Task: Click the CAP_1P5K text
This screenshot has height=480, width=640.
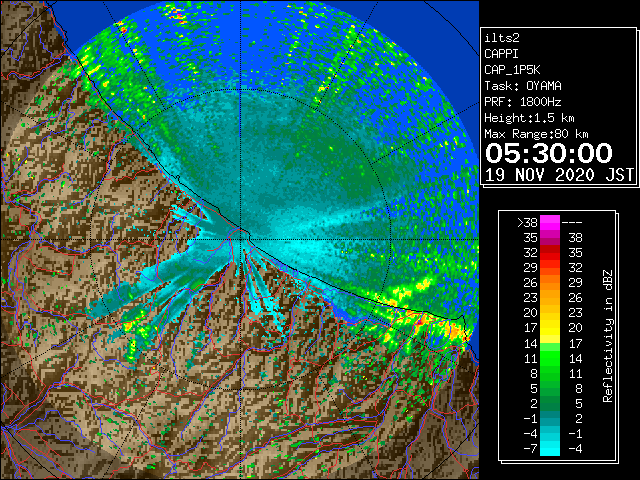Action: pos(512,70)
